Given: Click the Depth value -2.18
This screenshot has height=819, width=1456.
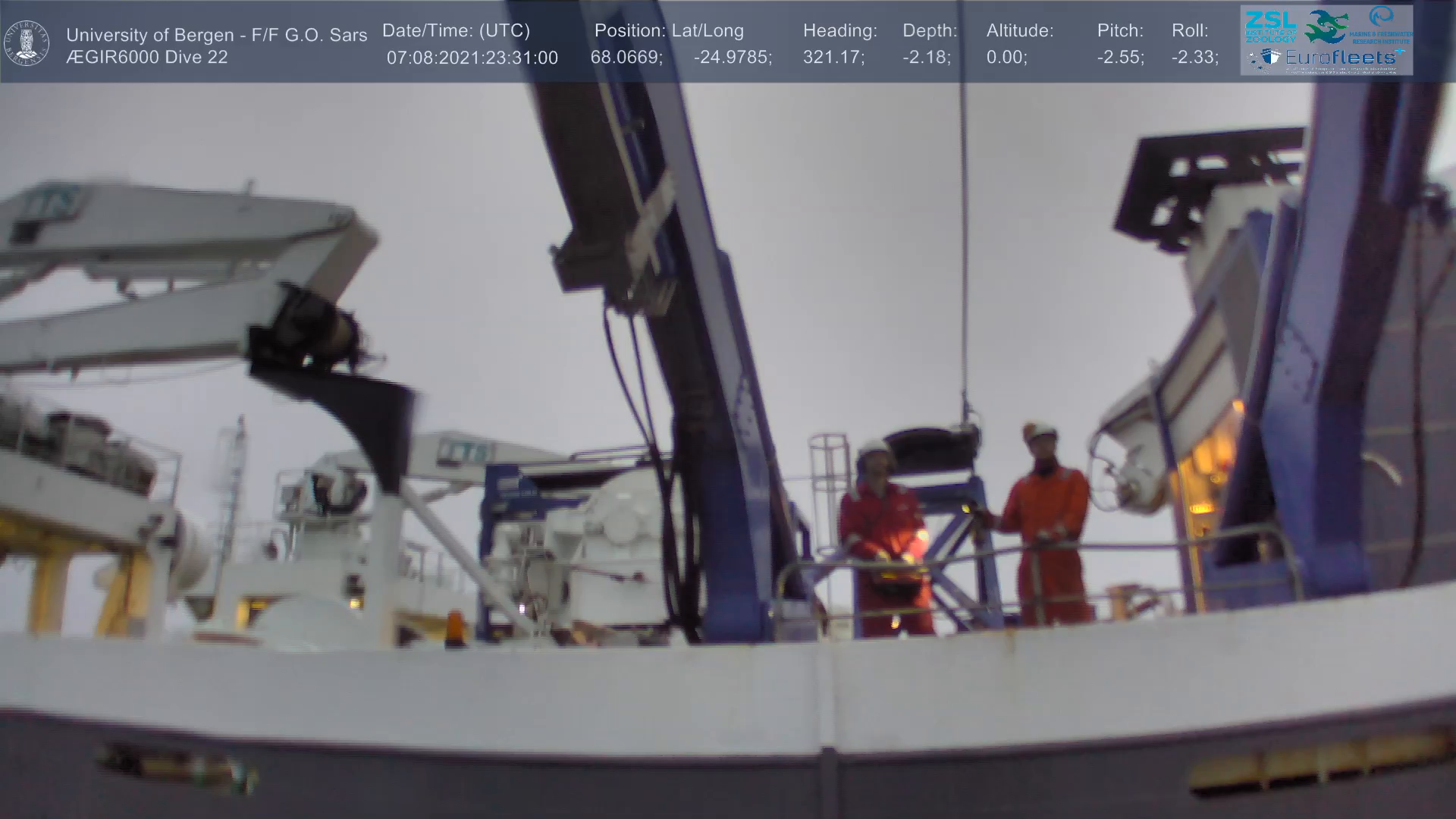Looking at the screenshot, I should click(x=926, y=58).
